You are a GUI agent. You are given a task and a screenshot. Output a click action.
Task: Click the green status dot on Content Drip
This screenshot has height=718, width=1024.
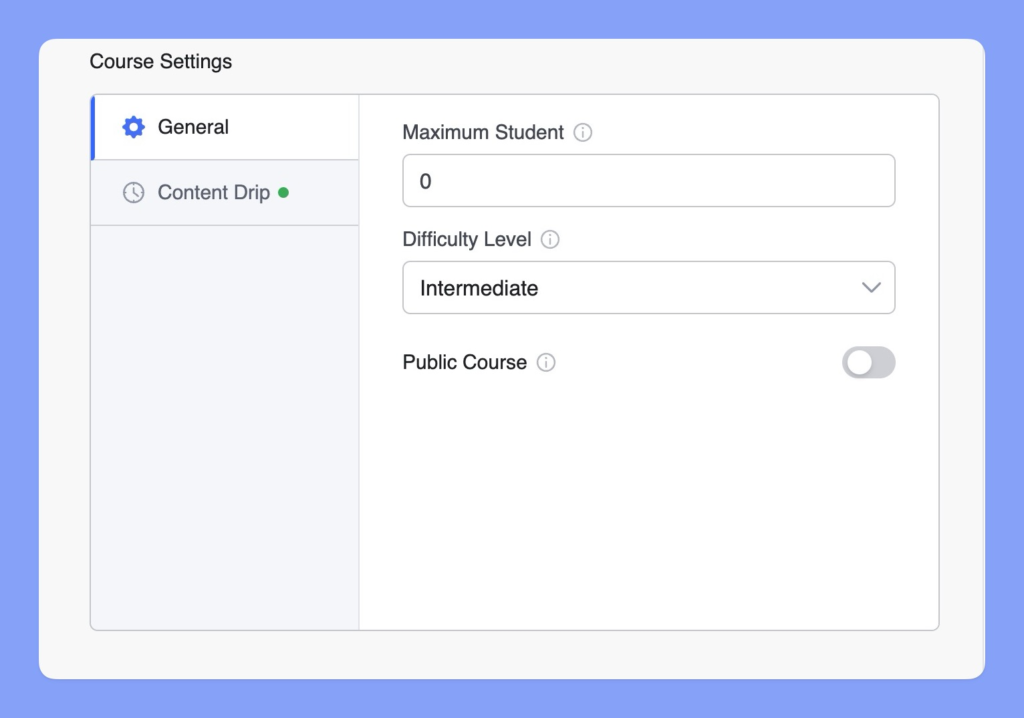[x=283, y=192]
